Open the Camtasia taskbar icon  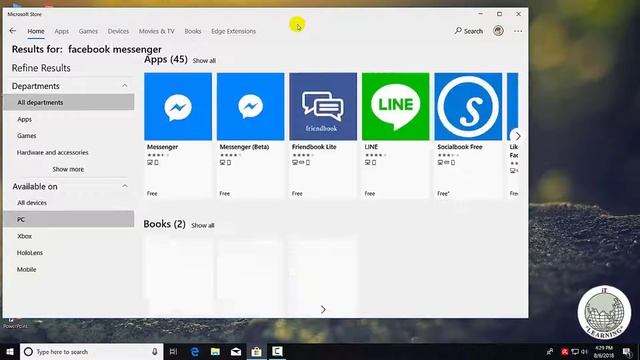[277, 351]
